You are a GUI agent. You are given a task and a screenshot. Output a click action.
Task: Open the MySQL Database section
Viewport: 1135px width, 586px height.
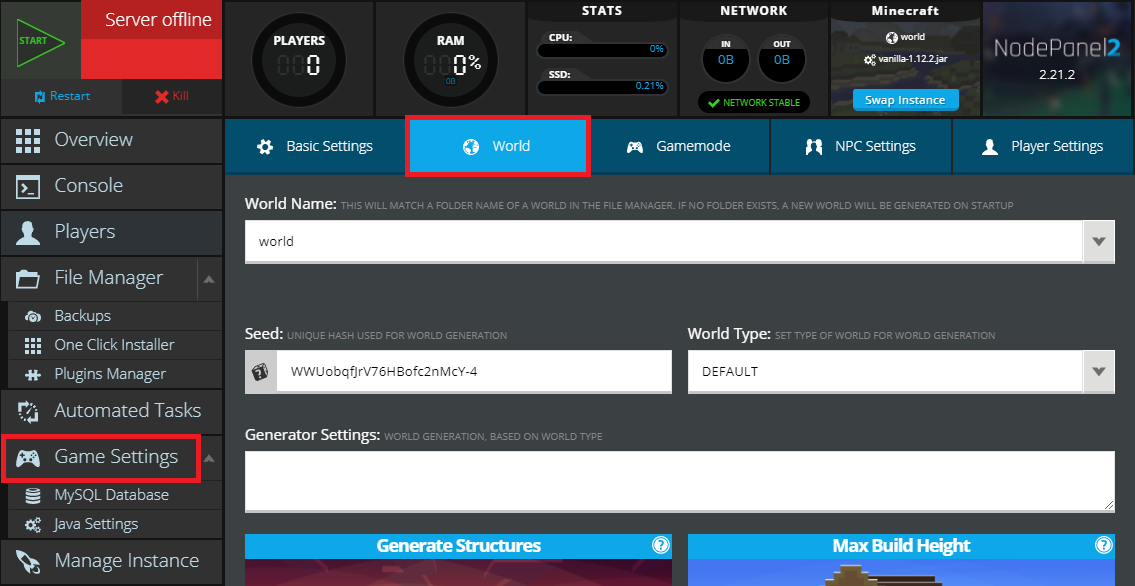pos(33,494)
